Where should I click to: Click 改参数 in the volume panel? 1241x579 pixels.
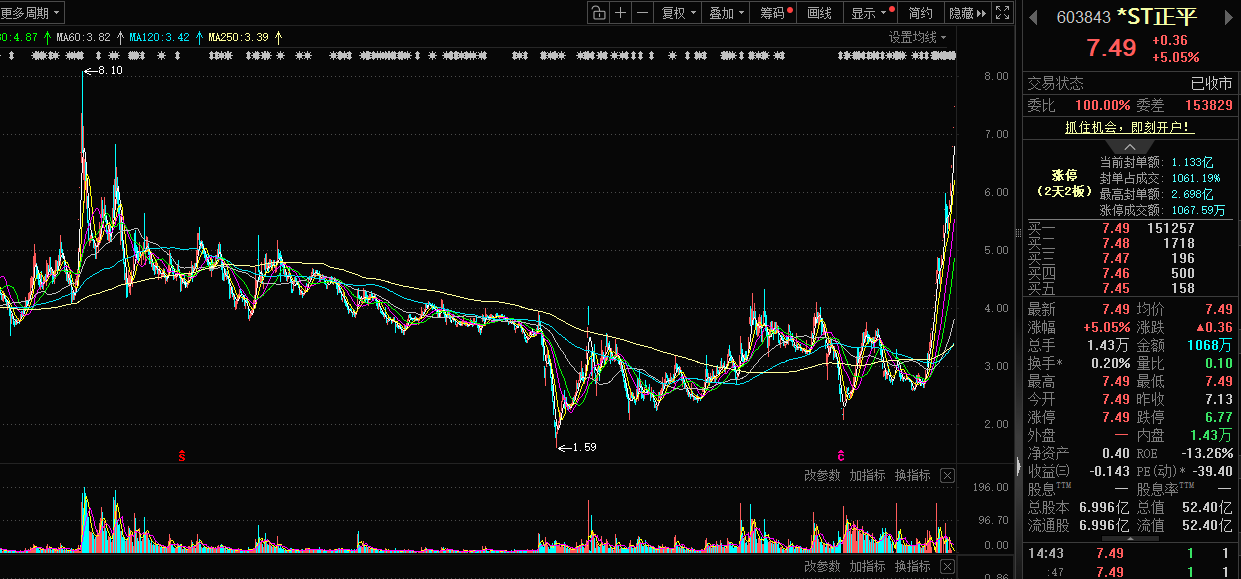[822, 475]
